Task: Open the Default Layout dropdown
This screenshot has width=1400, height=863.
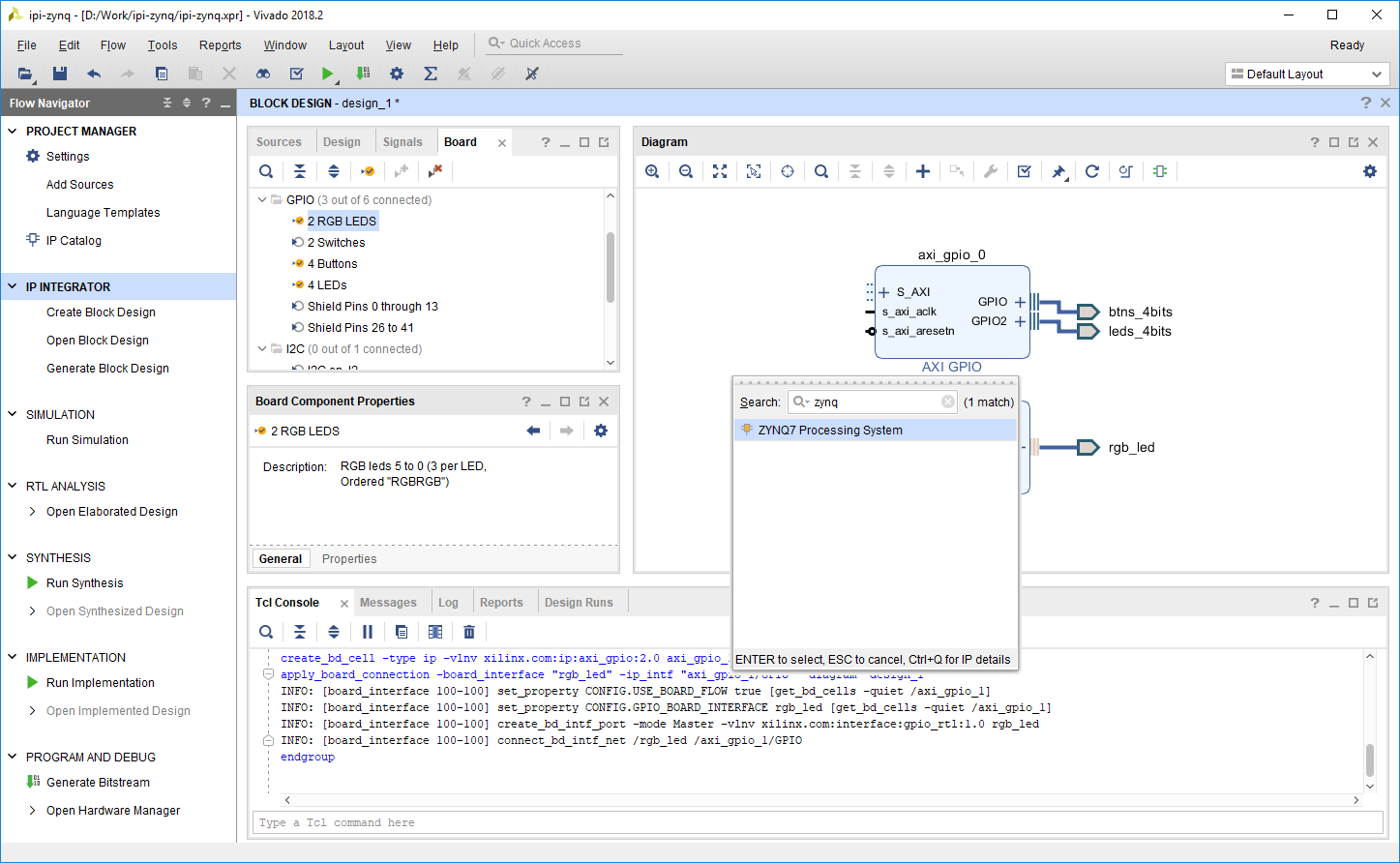Action: (x=1307, y=74)
